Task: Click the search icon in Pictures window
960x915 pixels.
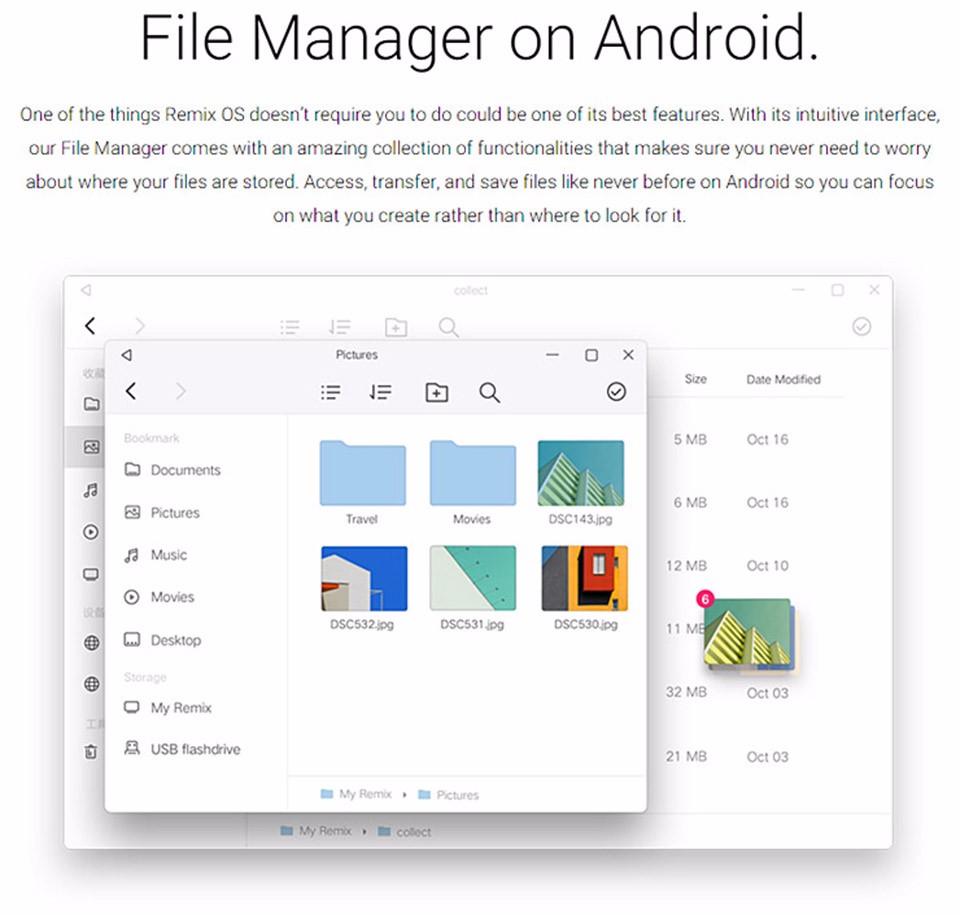Action: click(489, 393)
